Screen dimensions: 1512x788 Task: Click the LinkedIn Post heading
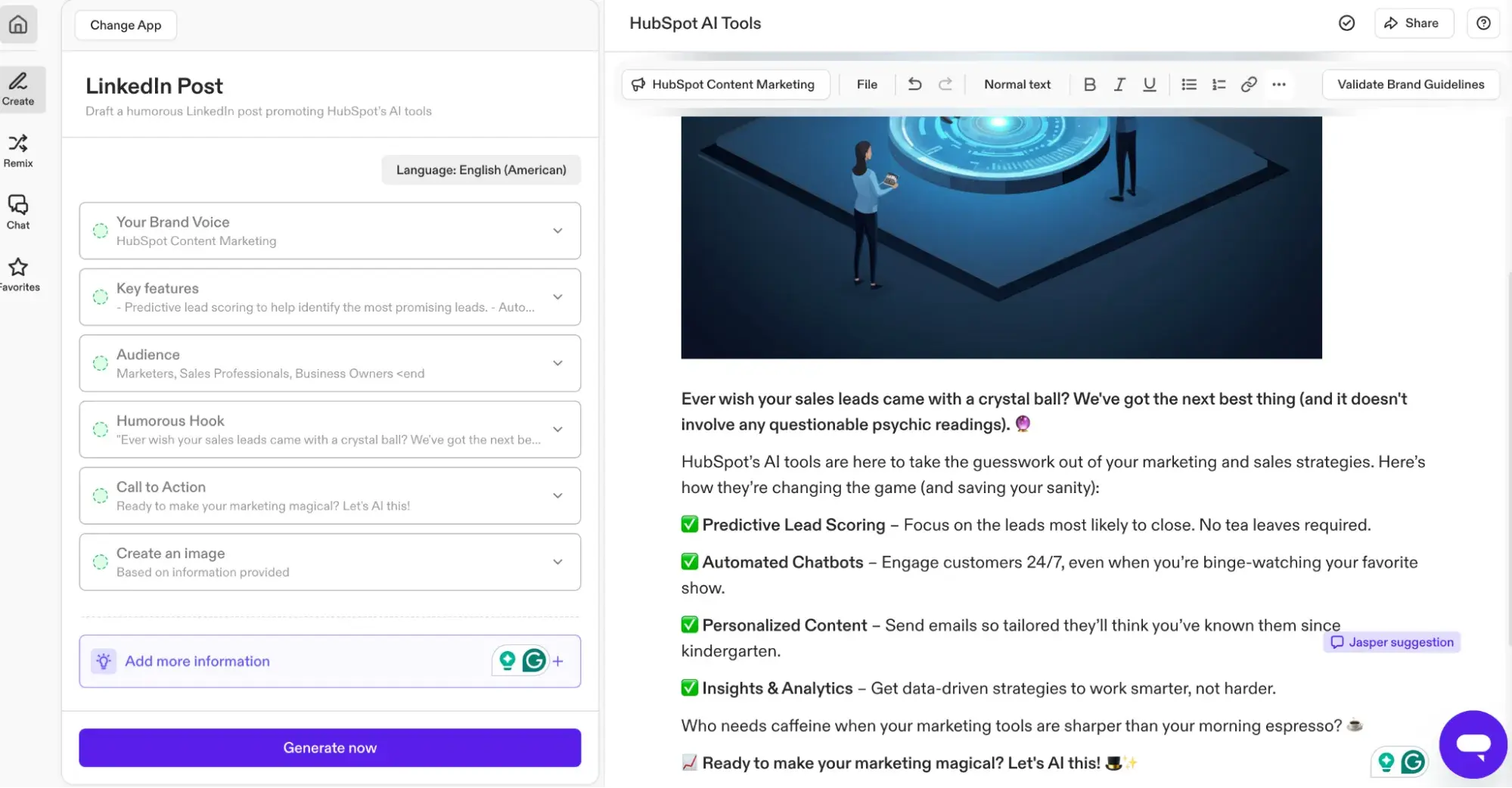pos(154,86)
